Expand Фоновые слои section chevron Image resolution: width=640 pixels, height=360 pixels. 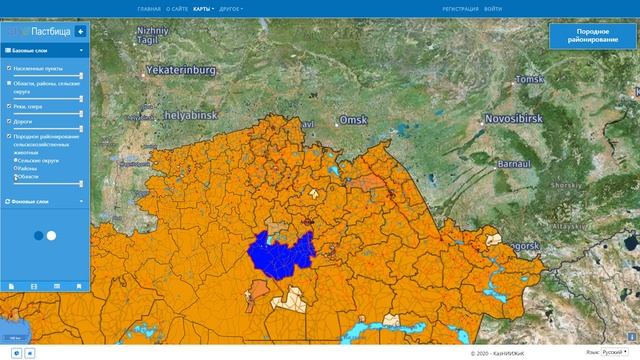[x=81, y=202]
